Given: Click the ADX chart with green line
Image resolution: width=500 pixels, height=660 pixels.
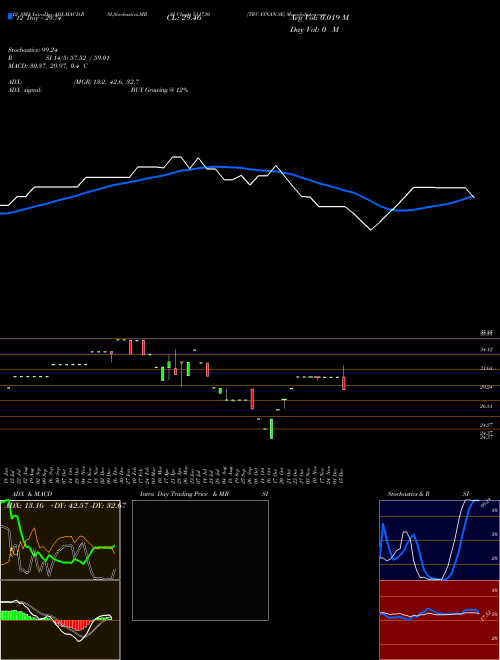Looking at the screenshot, I should pos(60,540).
